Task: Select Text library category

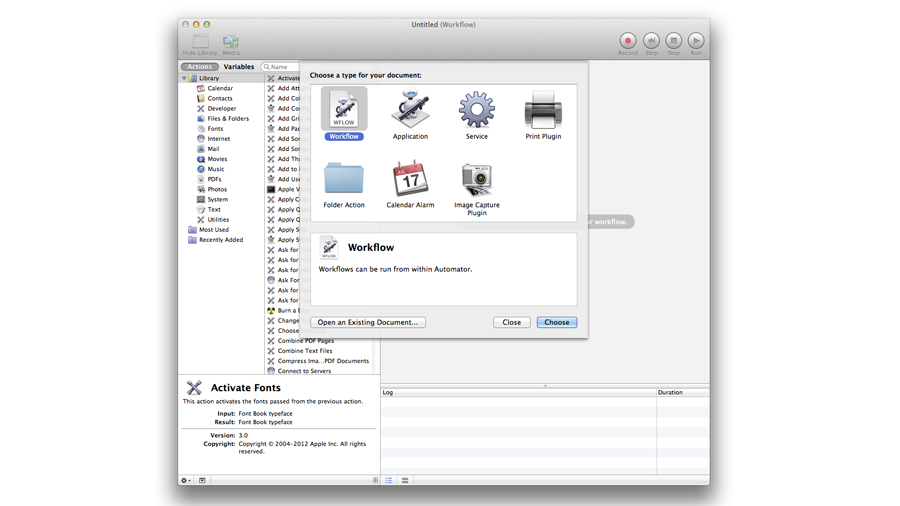Action: coord(214,209)
